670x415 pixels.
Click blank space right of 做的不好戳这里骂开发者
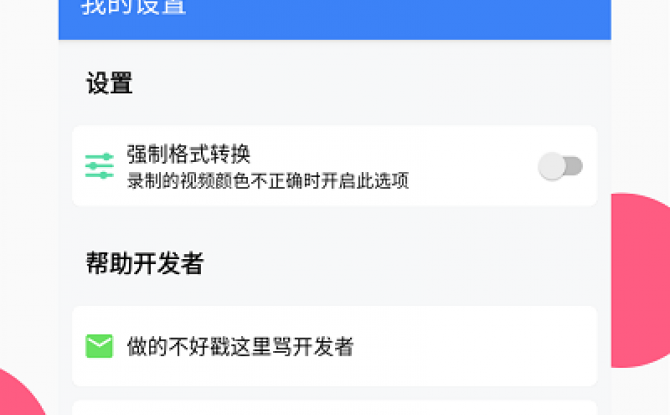[474, 346]
